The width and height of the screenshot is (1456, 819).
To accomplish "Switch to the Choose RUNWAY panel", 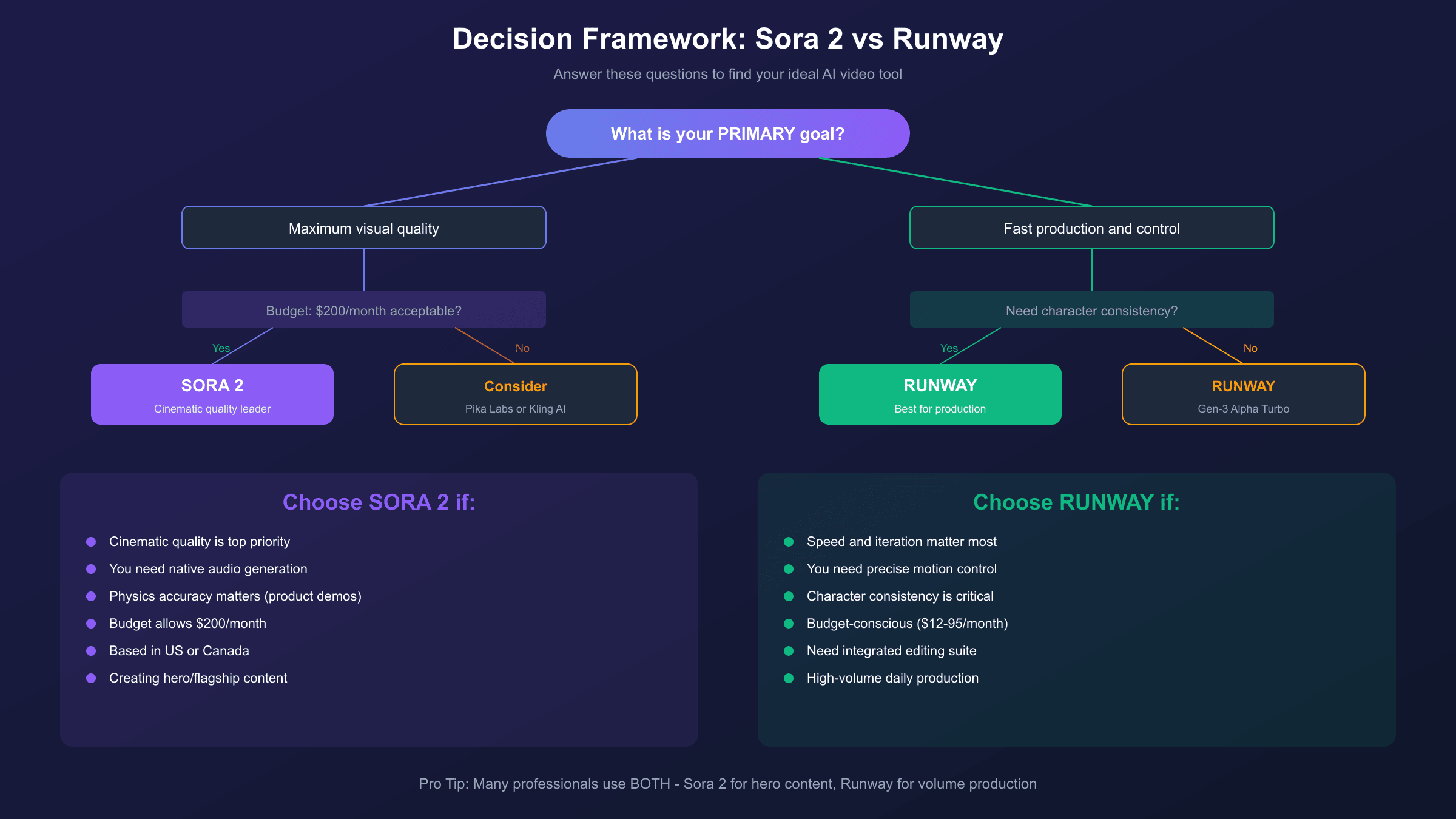I will click(1076, 502).
